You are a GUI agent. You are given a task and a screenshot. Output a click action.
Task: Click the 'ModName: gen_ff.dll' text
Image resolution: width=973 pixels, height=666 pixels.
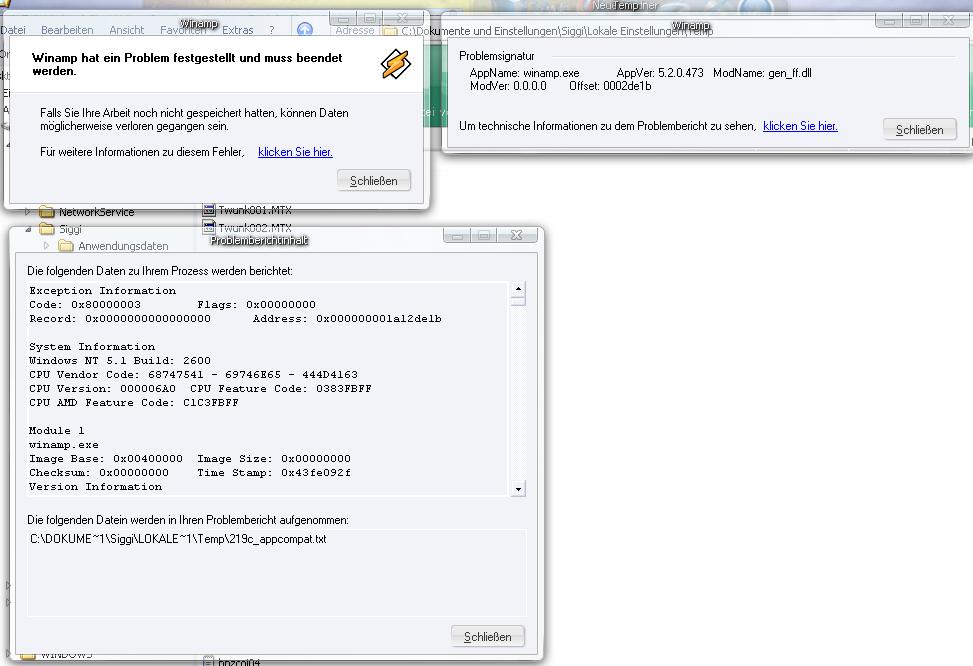(x=762, y=73)
